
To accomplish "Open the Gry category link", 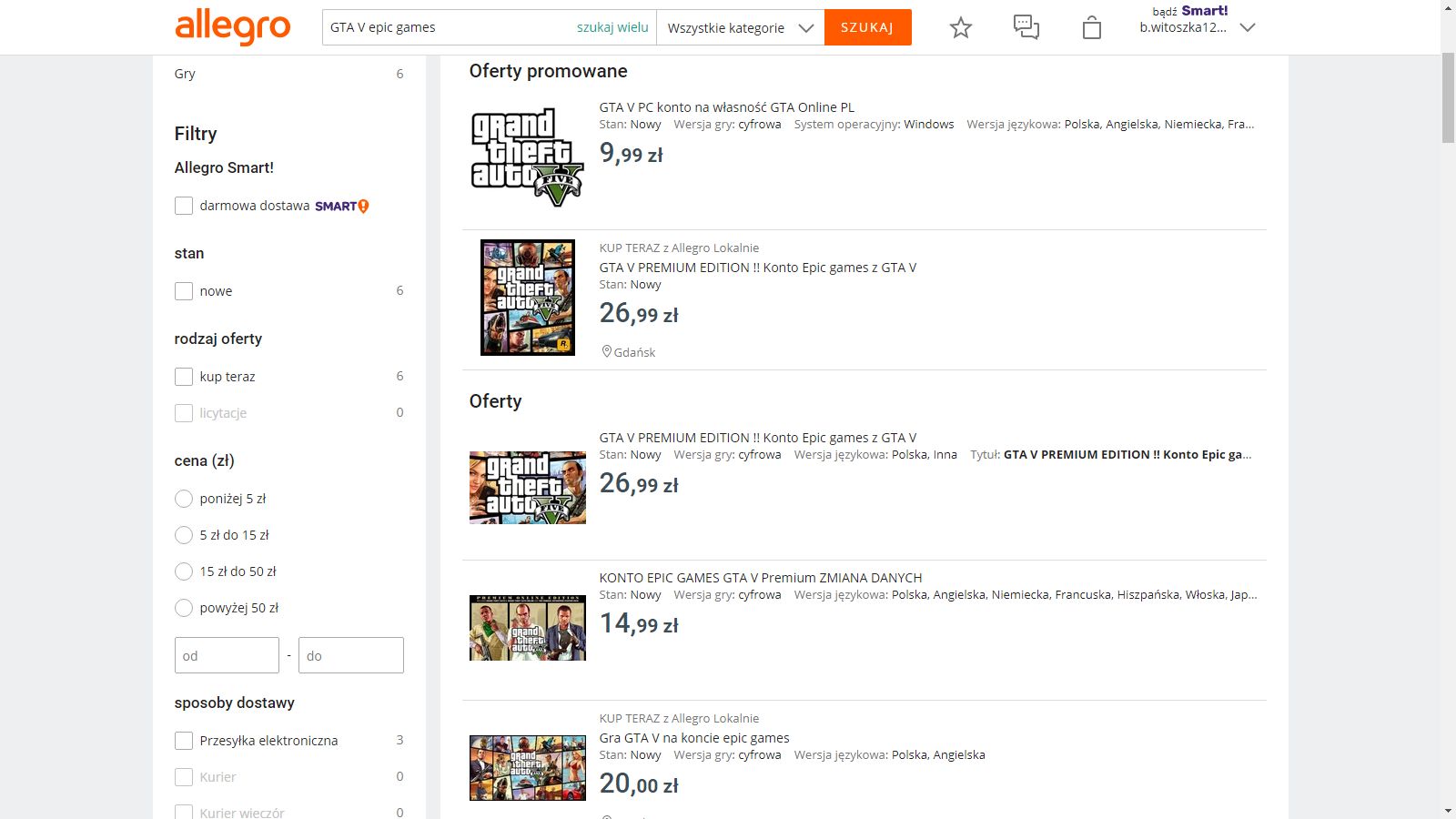I will pyautogui.click(x=185, y=74).
